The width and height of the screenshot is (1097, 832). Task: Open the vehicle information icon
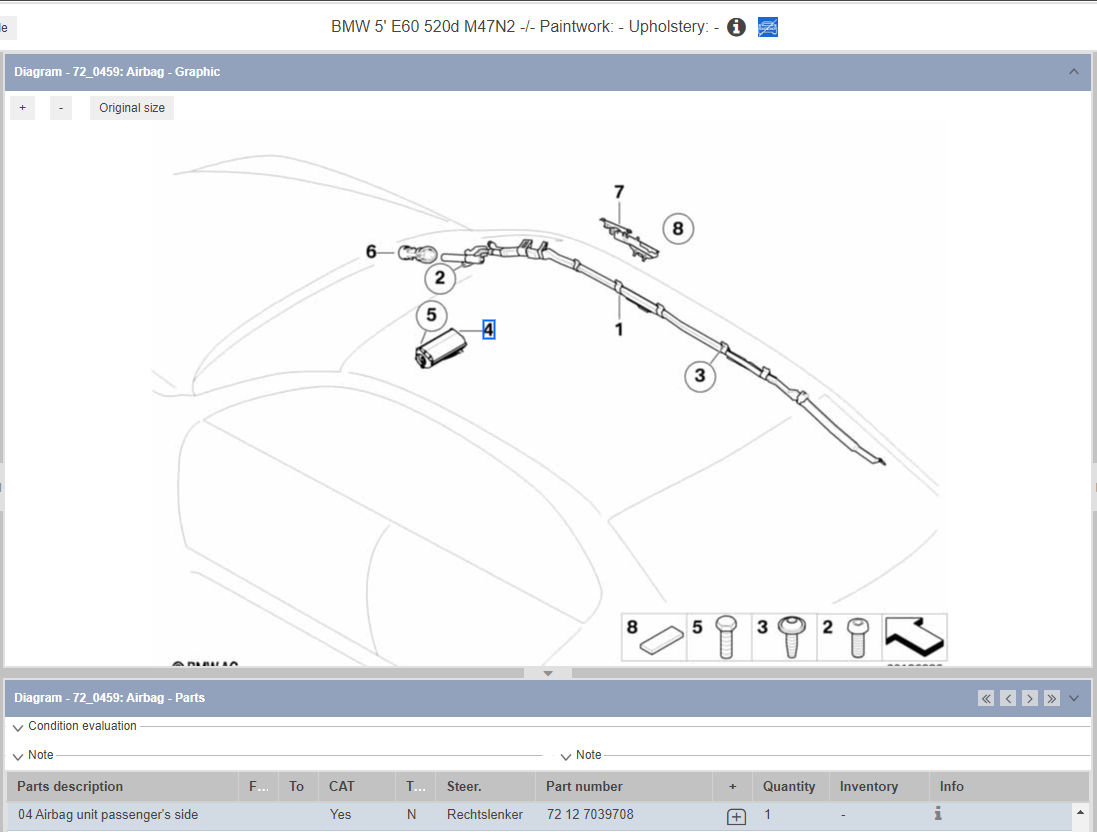[x=736, y=27]
